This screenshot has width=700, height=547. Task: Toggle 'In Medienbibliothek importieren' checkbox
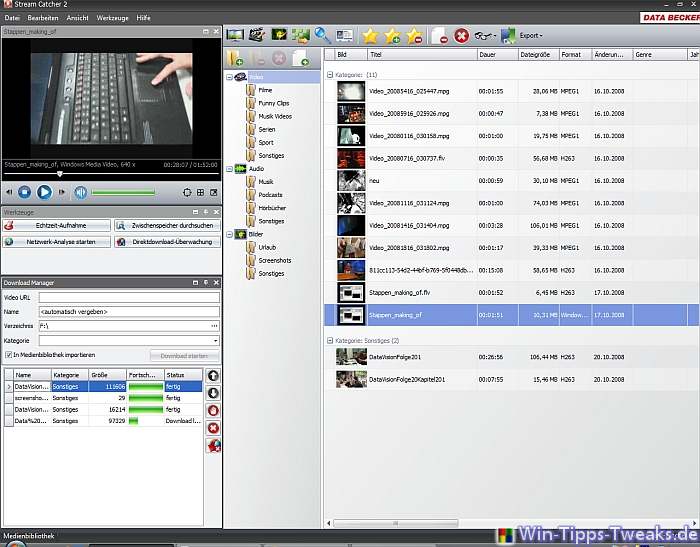[x=8, y=355]
